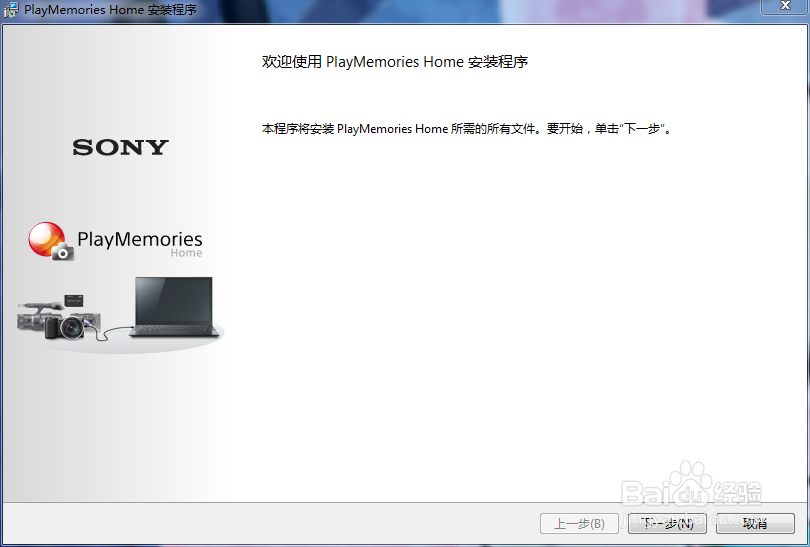Click the PlayMemories Home logo text
This screenshot has height=547, width=810.
(x=139, y=243)
